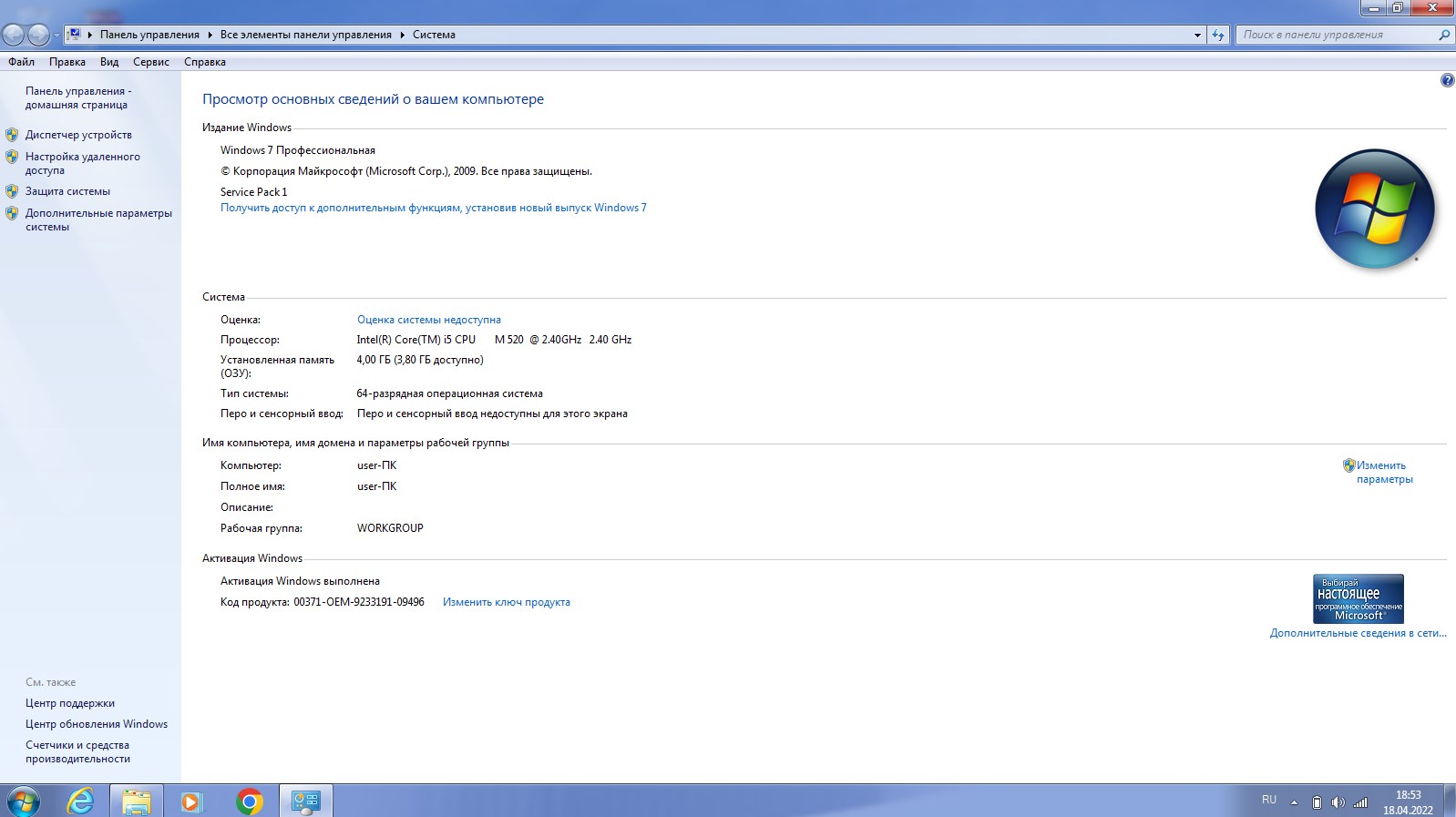Click shield icon next to 'Изменить параметры'
1456x817 pixels.
tap(1348, 465)
